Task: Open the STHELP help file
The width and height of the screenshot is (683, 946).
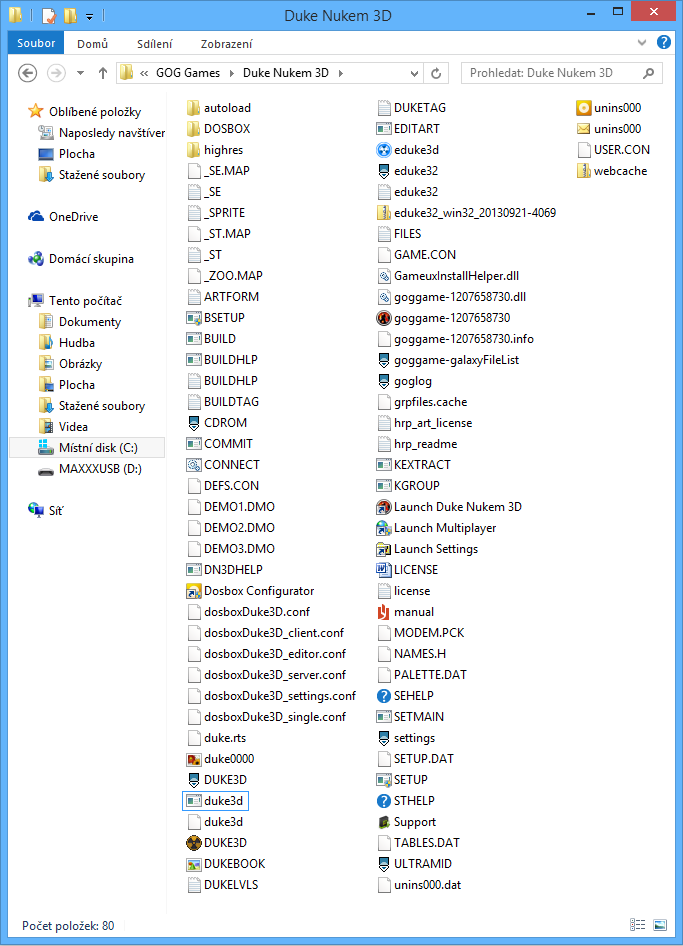Action: click(405, 801)
